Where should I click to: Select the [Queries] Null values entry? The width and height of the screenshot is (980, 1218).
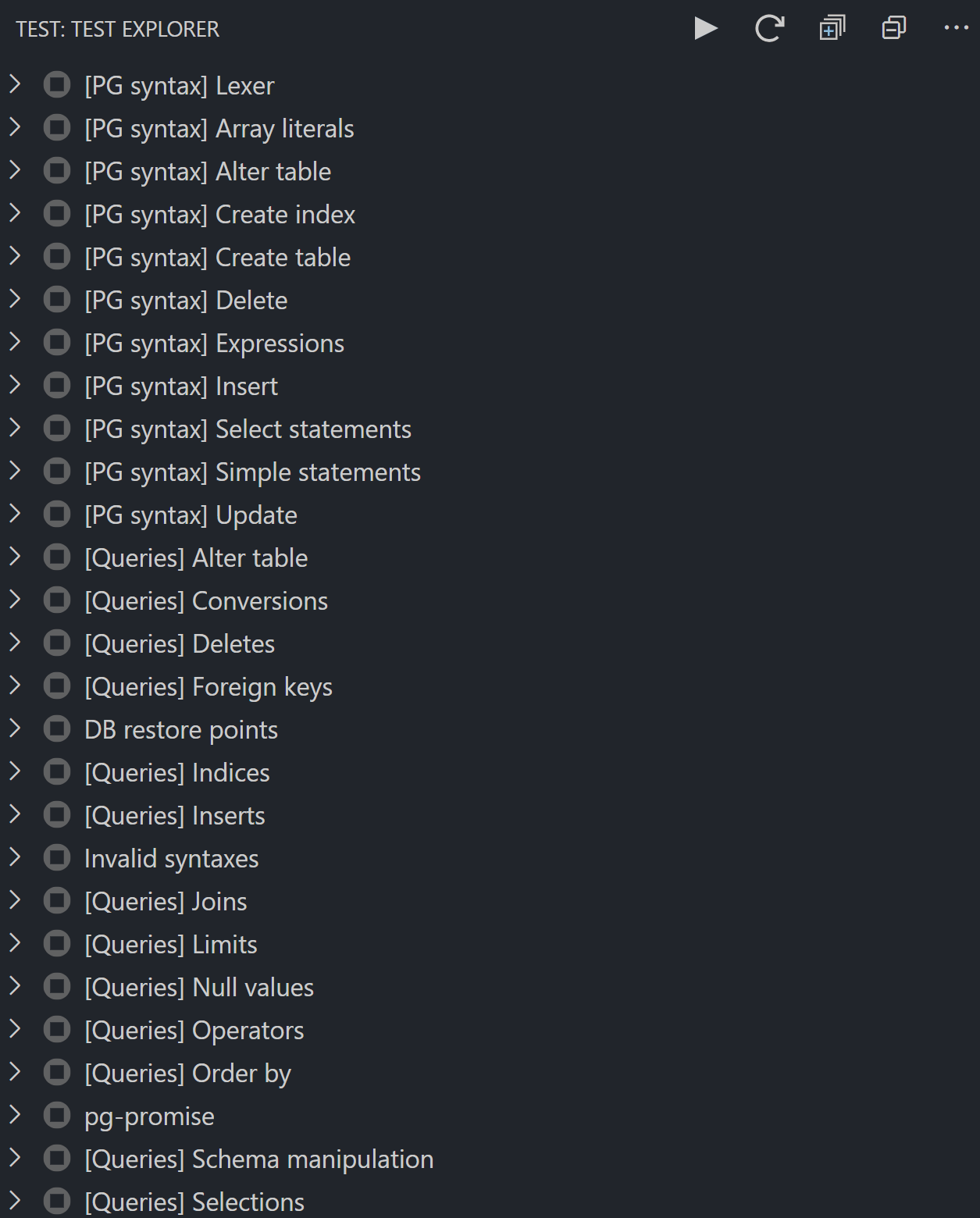[490, 987]
